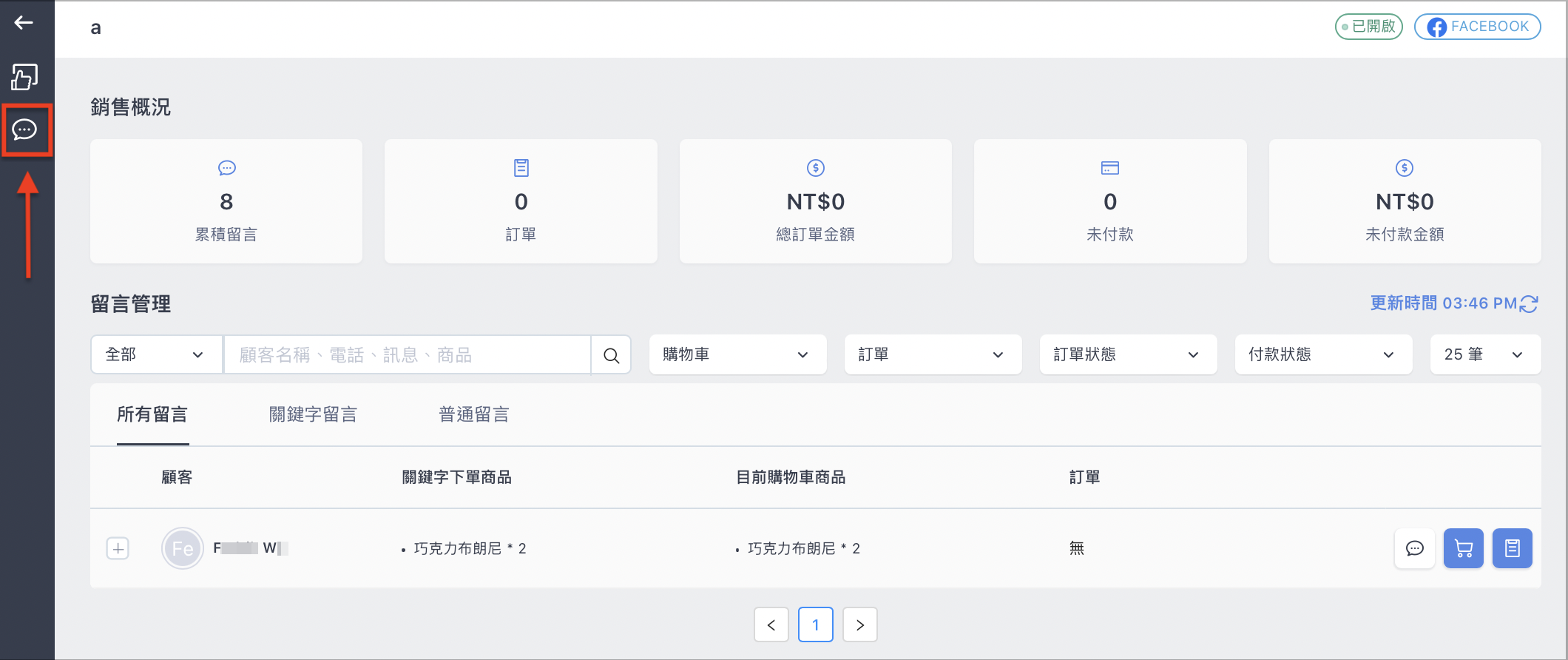Open order document for customer row
Image resolution: width=1568 pixels, height=660 pixels.
(1513, 548)
